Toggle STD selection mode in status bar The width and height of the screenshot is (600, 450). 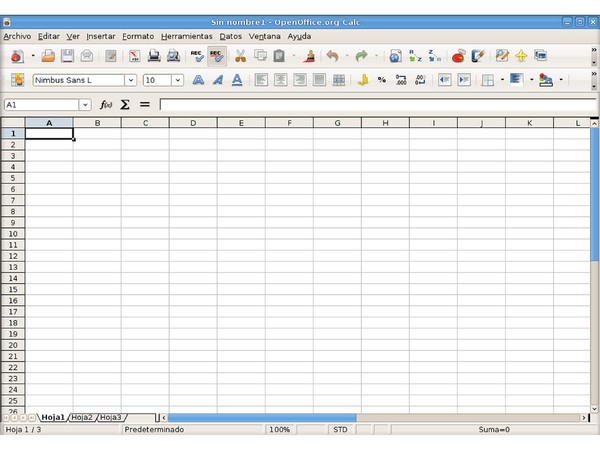(x=340, y=429)
